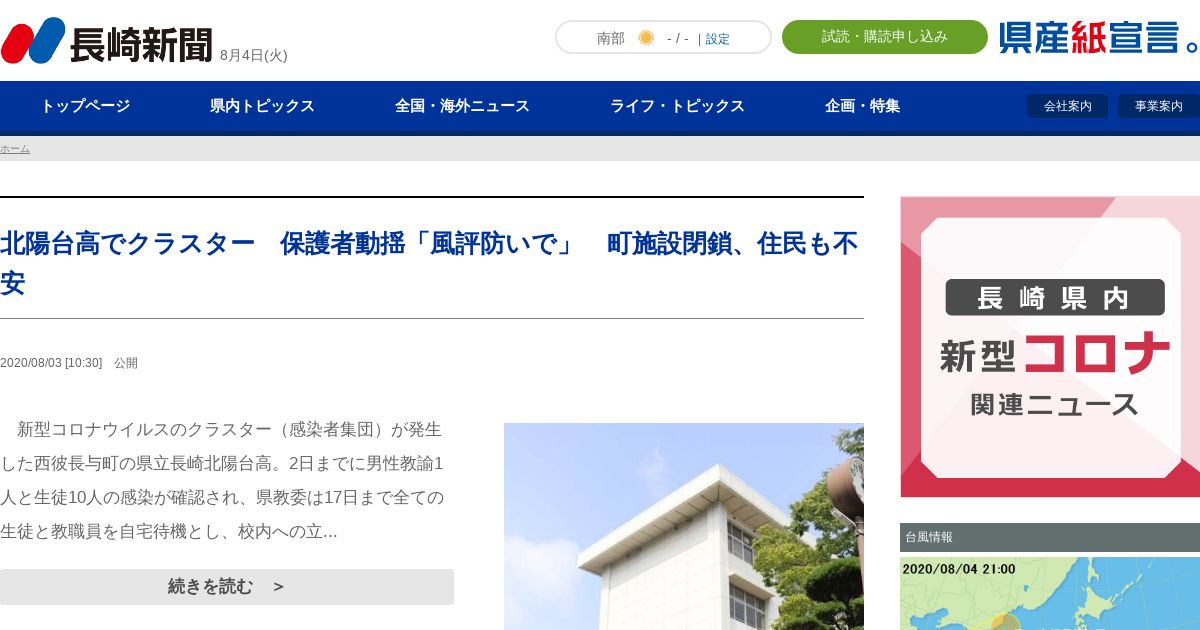
Task: Open the school building article photo
Action: tap(684, 526)
